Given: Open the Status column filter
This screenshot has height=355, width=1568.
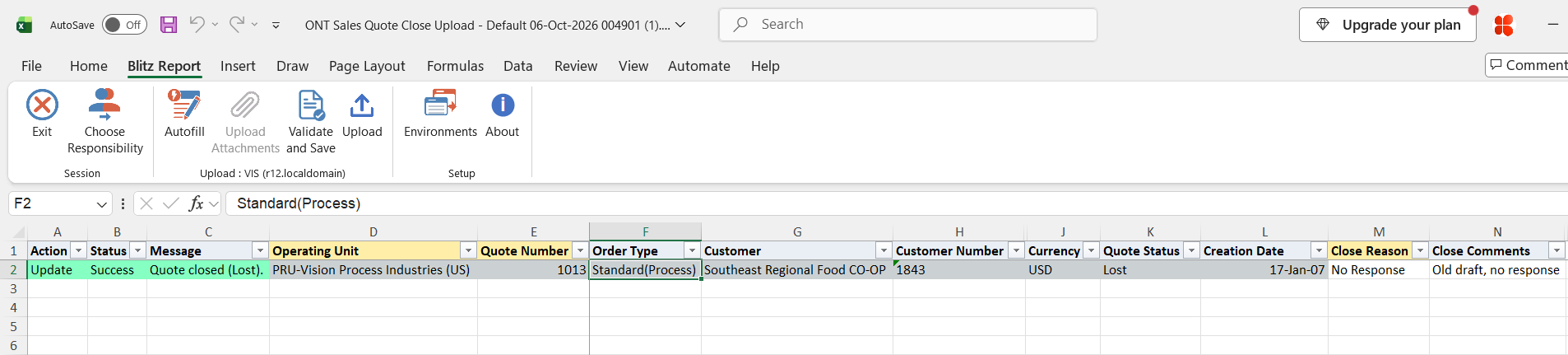Looking at the screenshot, I should [x=137, y=250].
